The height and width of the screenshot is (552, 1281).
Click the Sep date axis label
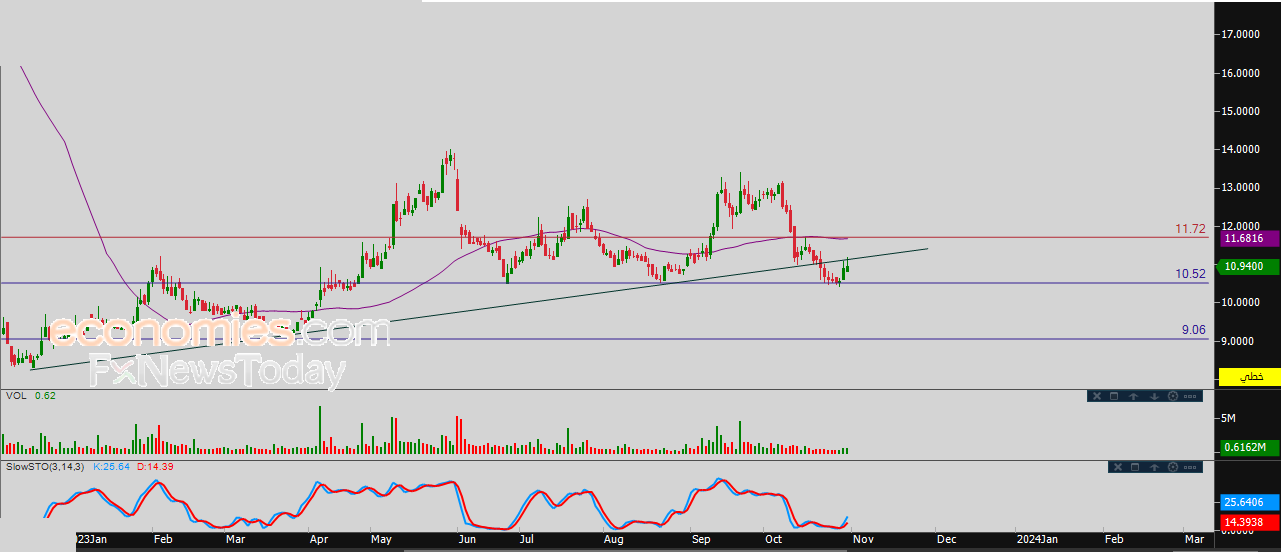pos(701,540)
